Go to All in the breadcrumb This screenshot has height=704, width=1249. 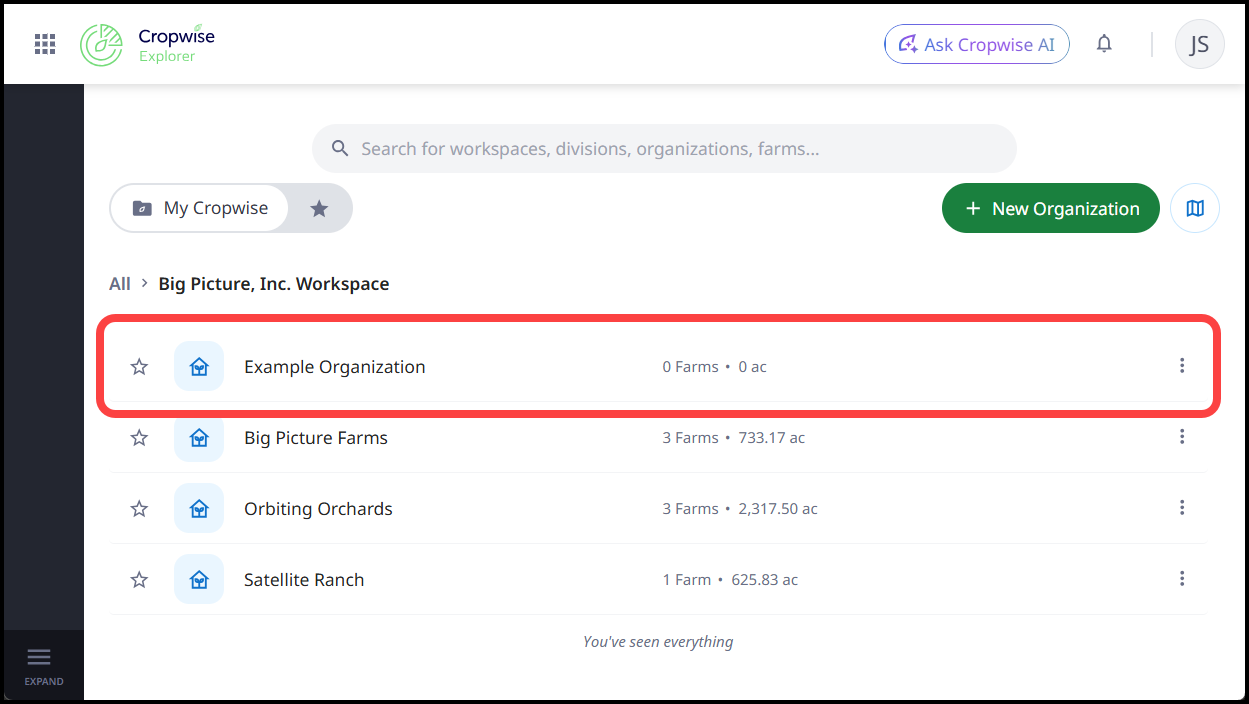(120, 284)
